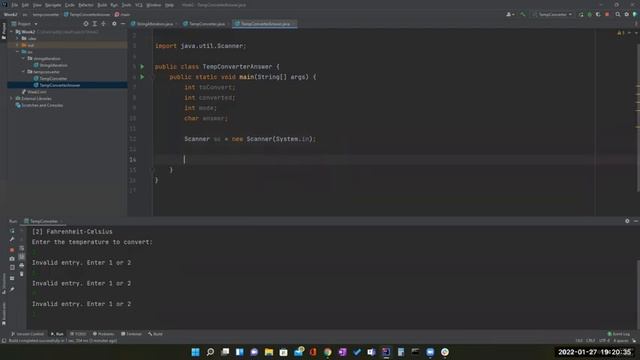Click the rerun icon in top toolbar
The height and width of the screenshot is (360, 640).
click(x=581, y=14)
